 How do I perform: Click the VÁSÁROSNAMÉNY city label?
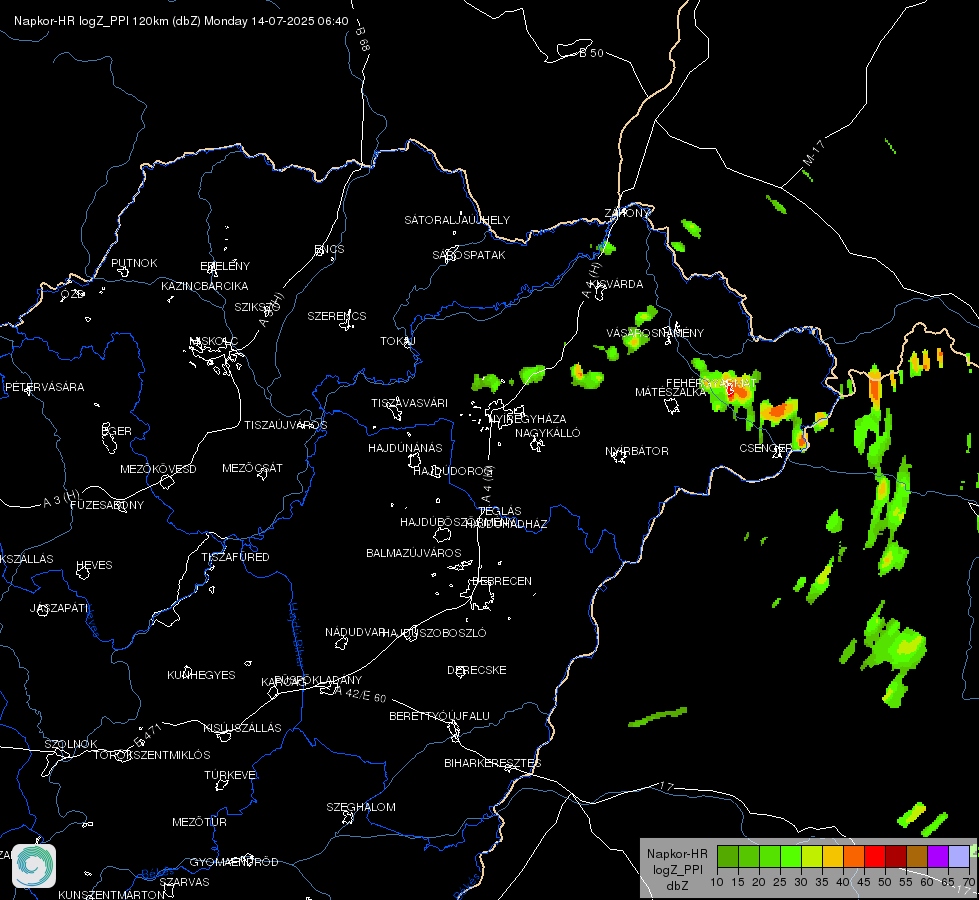click(x=655, y=333)
